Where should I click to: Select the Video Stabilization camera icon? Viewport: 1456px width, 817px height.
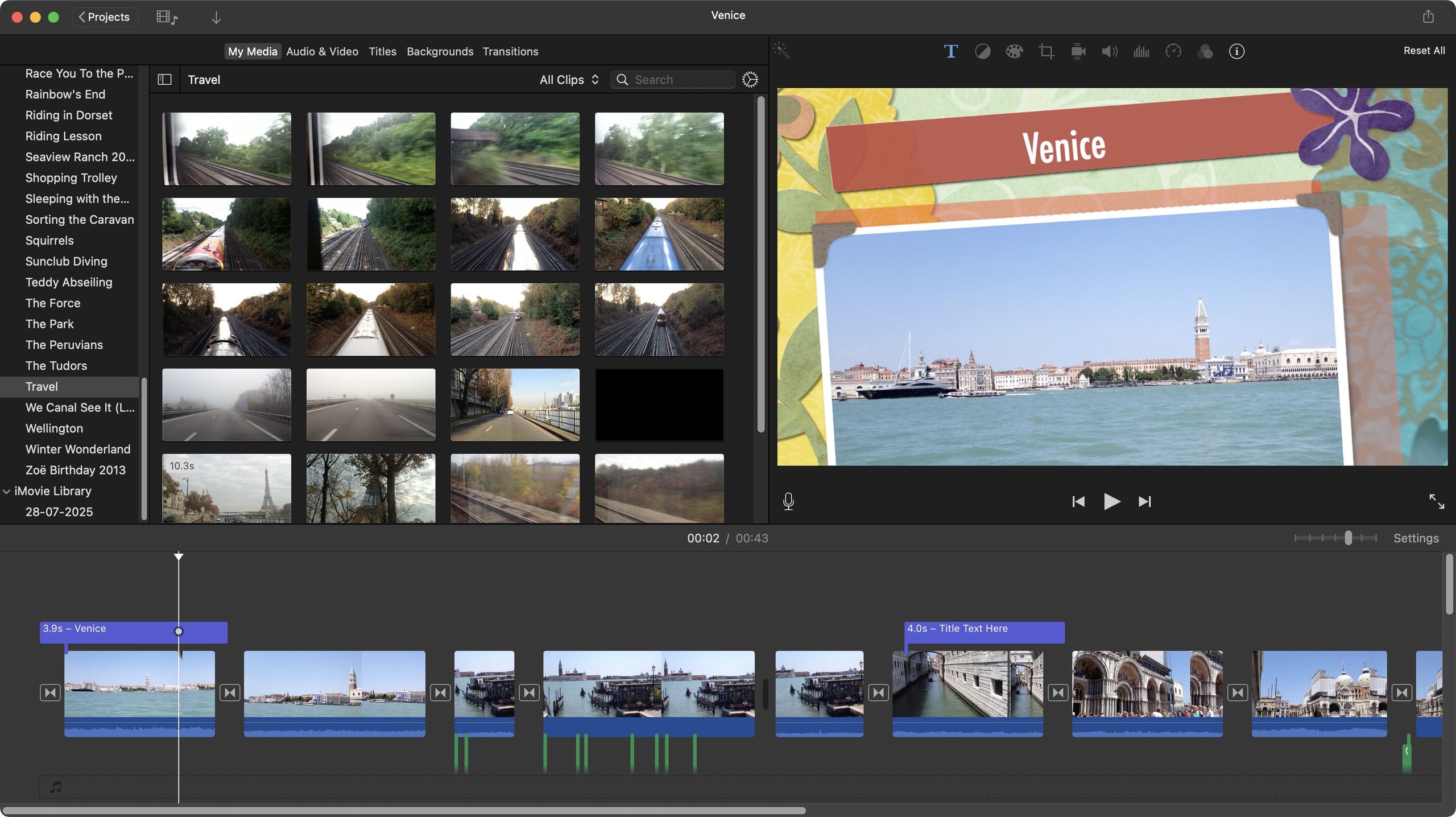1078,51
